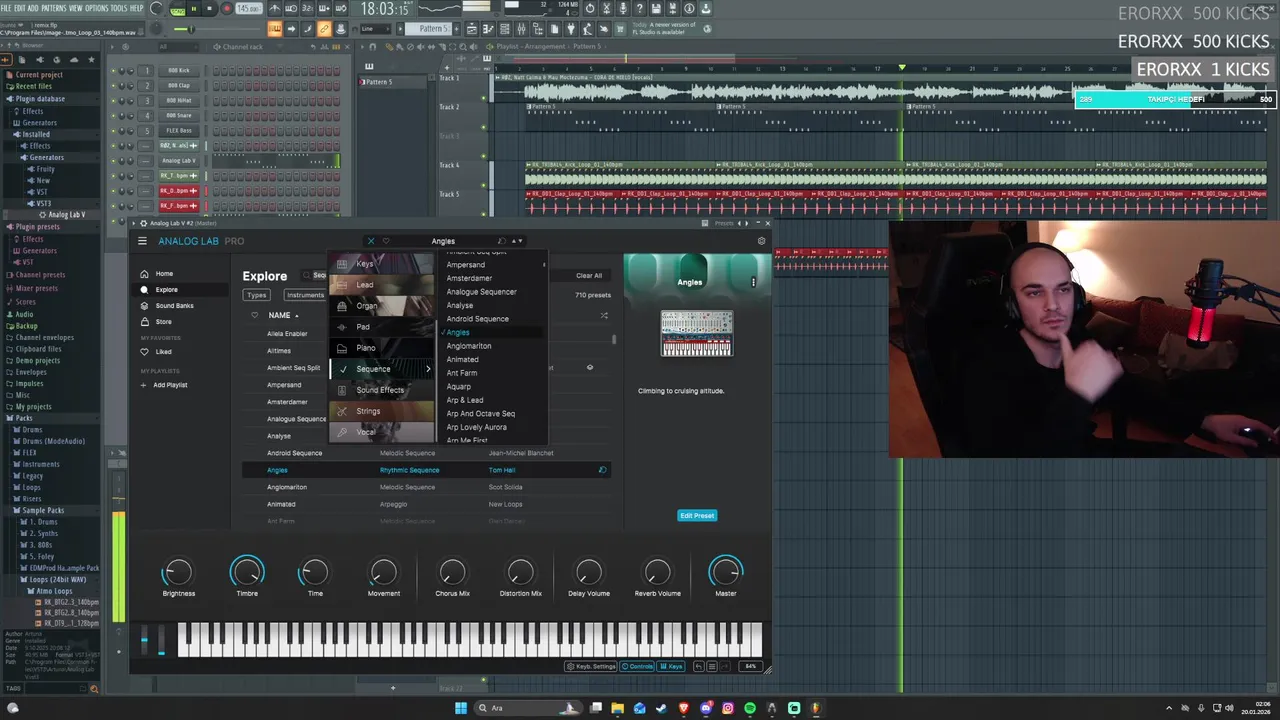Choose Android Sequence from preset submenu
Image resolution: width=1280 pixels, height=720 pixels.
pyautogui.click(x=477, y=319)
